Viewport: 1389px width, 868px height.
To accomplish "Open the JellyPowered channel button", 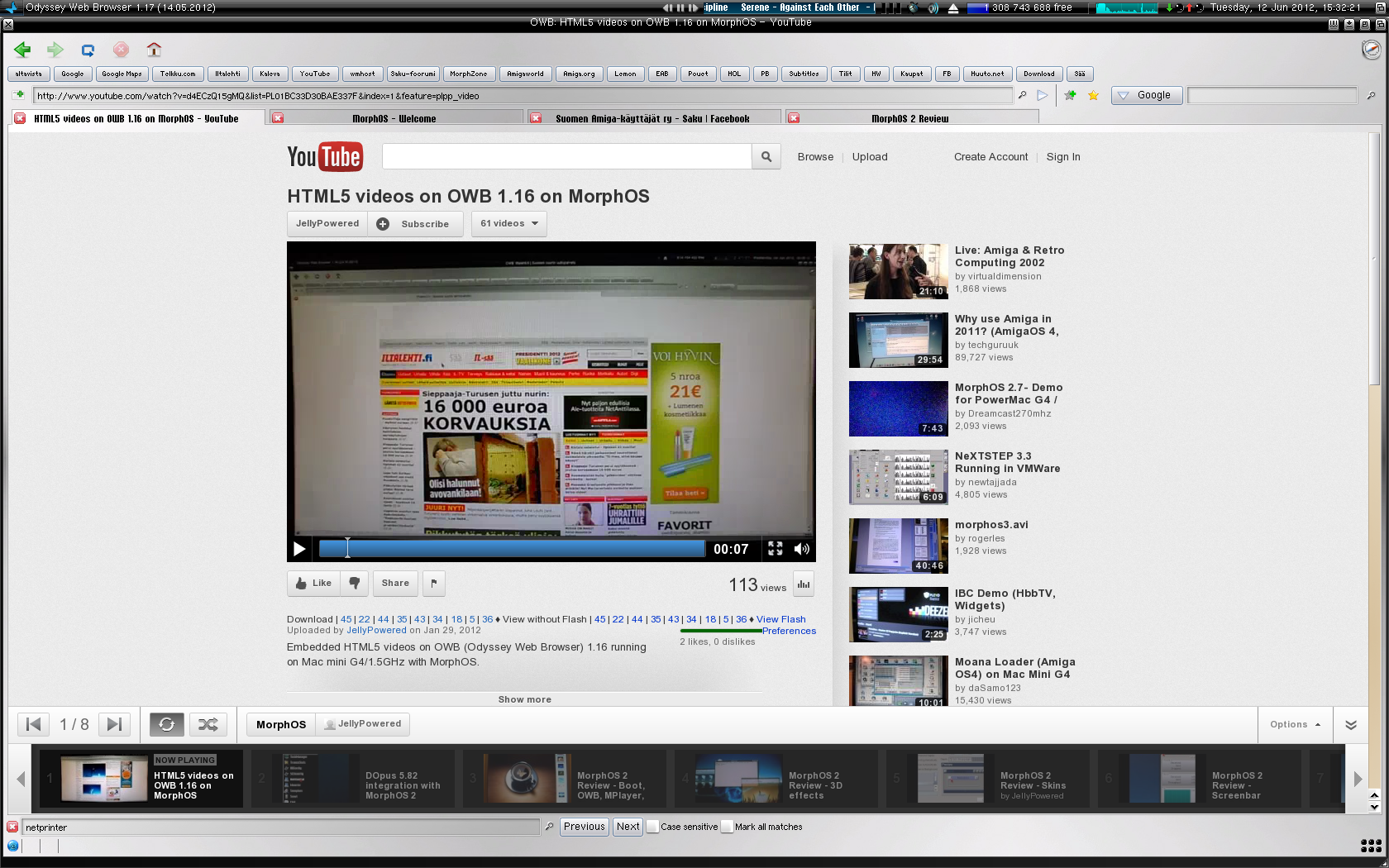I will (x=327, y=224).
